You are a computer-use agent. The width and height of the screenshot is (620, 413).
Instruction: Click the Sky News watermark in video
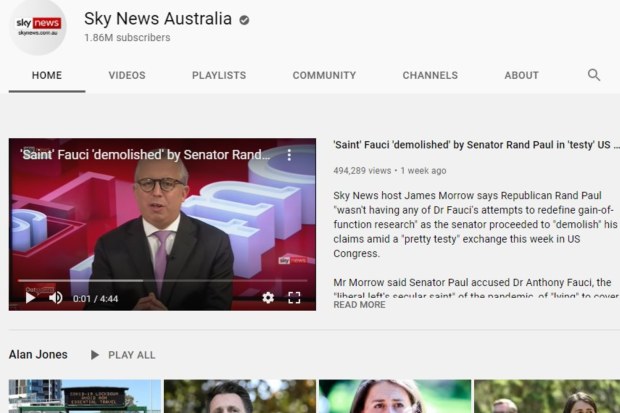[292, 260]
